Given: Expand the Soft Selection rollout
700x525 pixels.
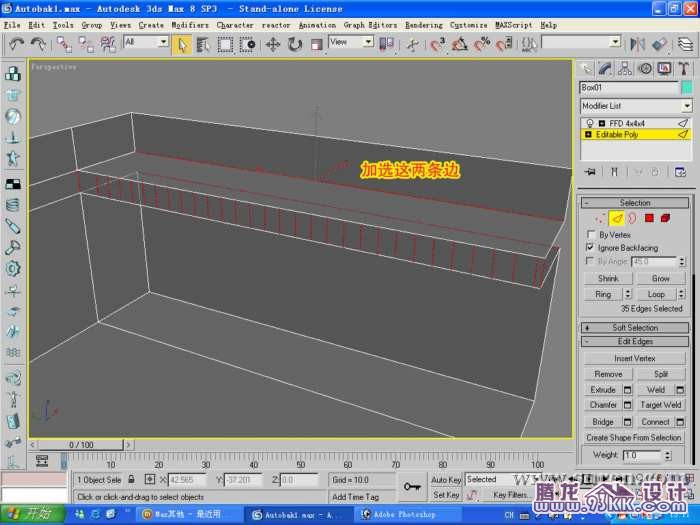Looking at the screenshot, I should click(x=635, y=328).
